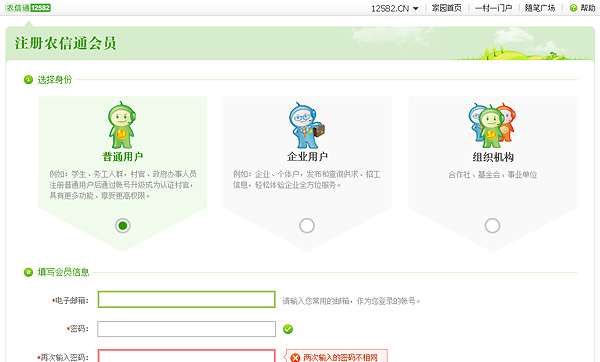This screenshot has height=362, width=600.
Task: Click the red error icon in mismatch message
Action: coord(295,358)
